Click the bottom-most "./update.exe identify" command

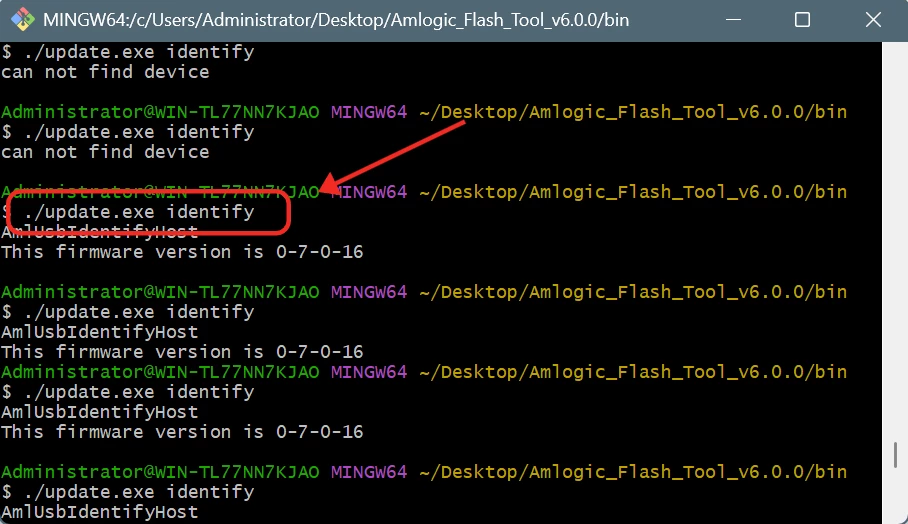pyautogui.click(x=127, y=492)
